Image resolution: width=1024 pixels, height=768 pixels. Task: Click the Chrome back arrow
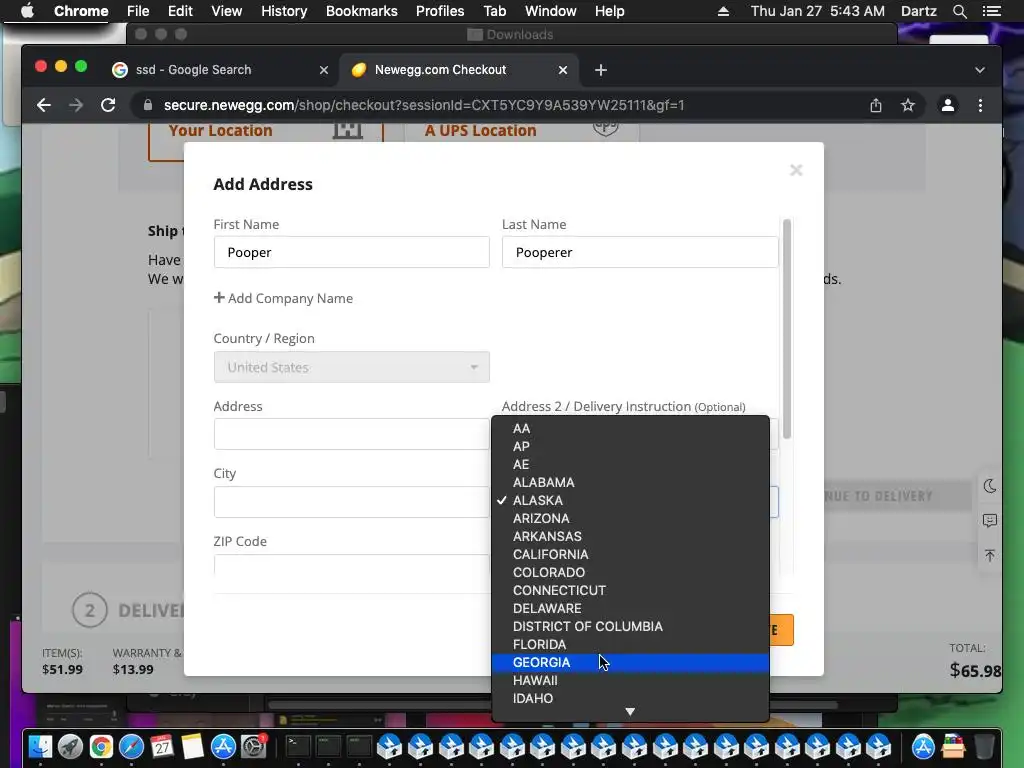44,105
